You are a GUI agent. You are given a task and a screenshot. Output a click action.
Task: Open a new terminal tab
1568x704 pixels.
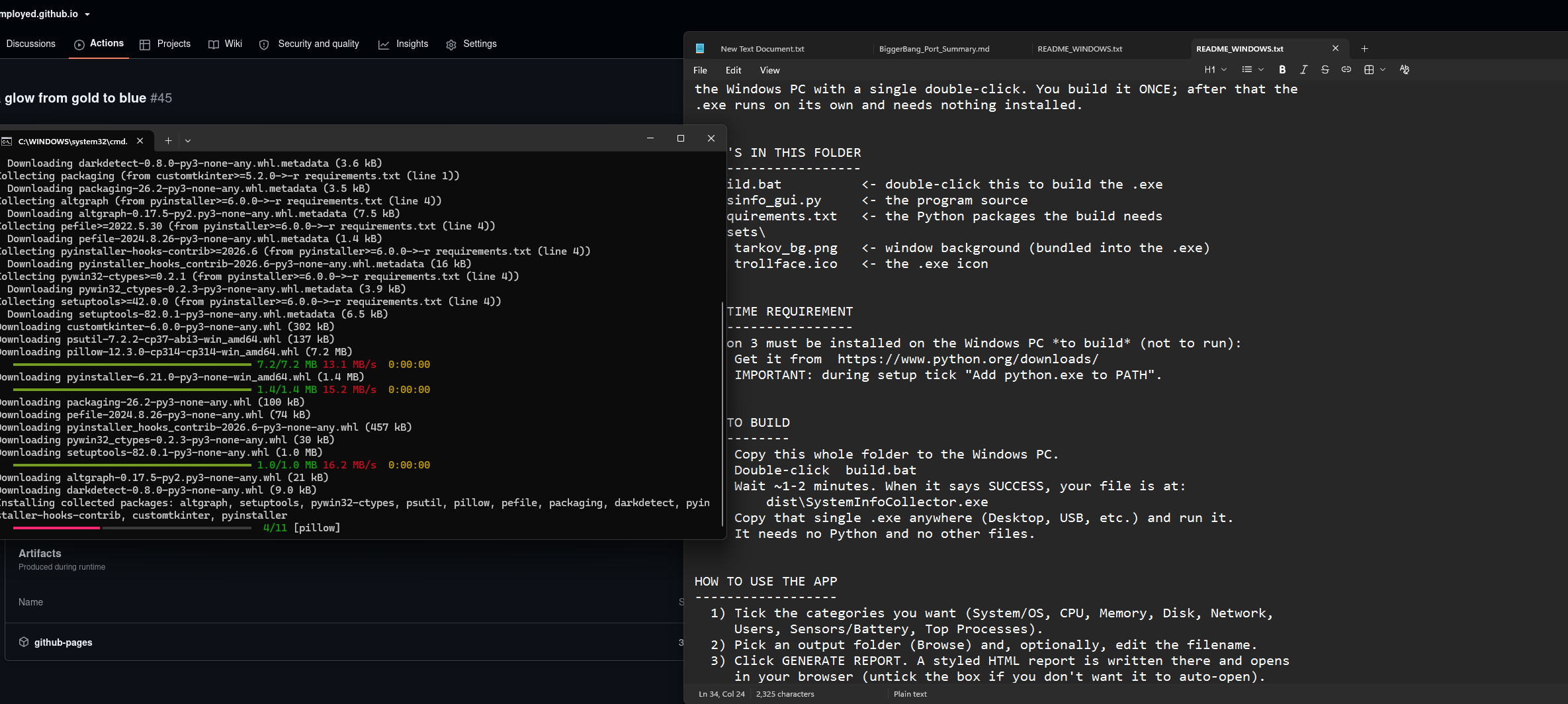coord(168,141)
